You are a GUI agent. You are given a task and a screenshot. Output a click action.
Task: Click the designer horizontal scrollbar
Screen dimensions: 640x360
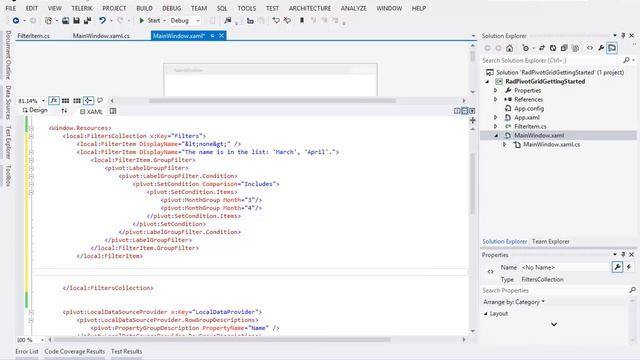coord(272,100)
